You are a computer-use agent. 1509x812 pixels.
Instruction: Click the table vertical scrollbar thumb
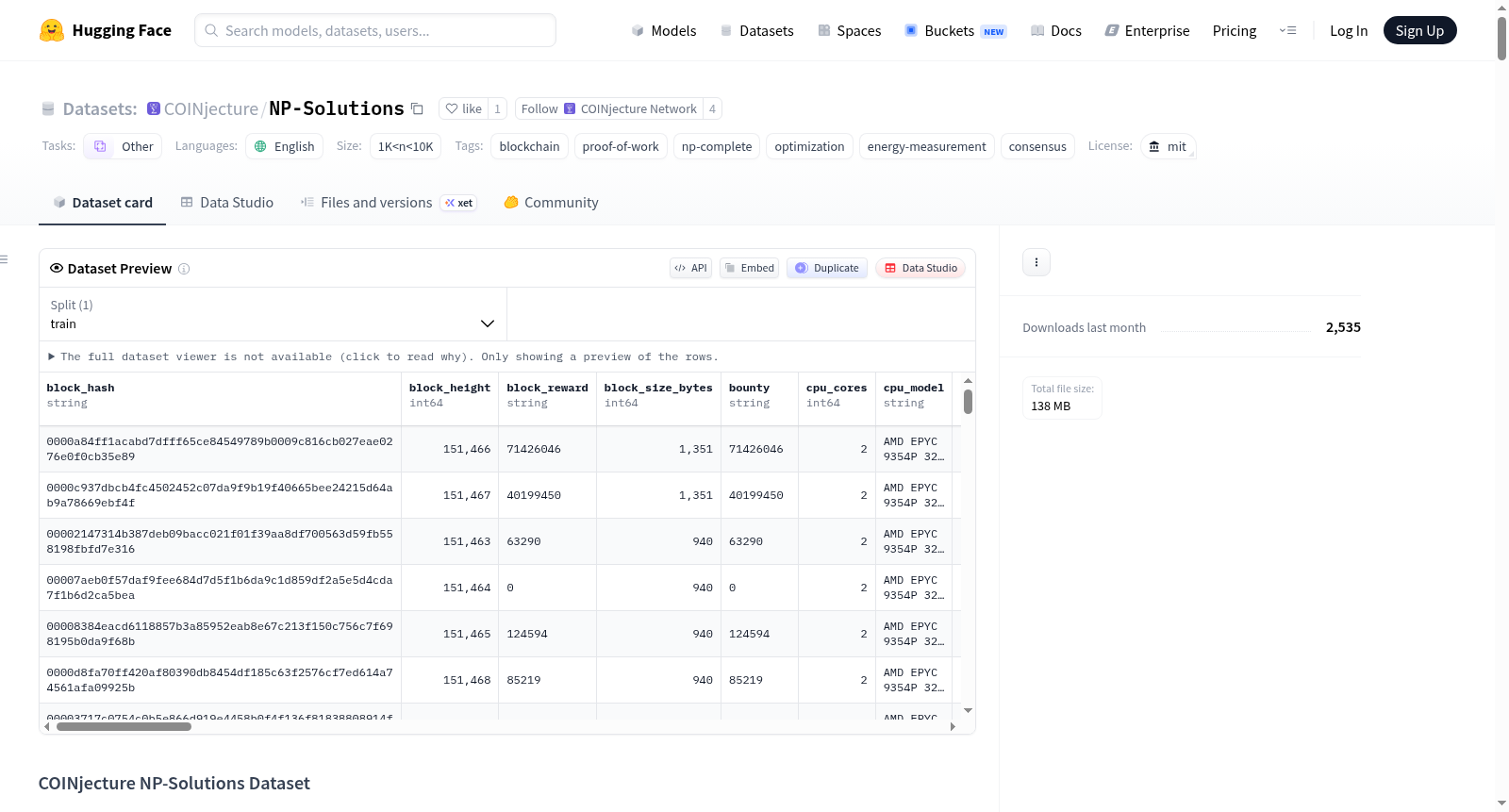click(968, 401)
